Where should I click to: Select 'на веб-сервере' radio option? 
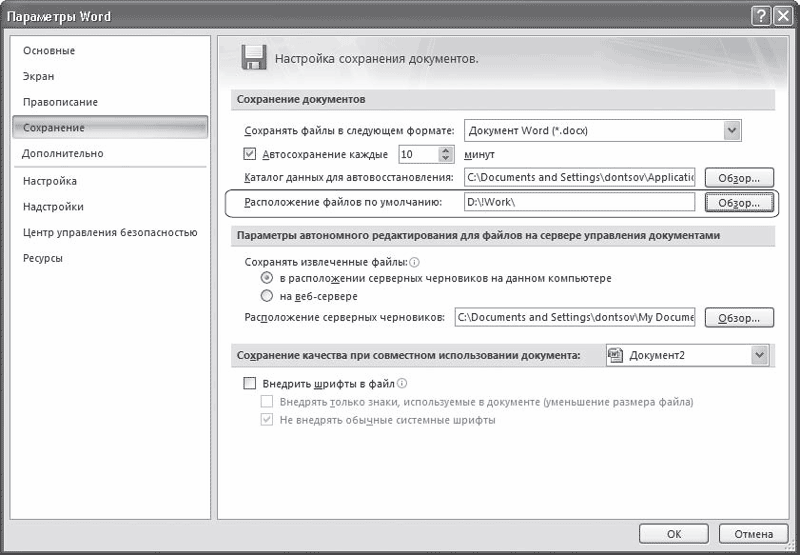267,296
